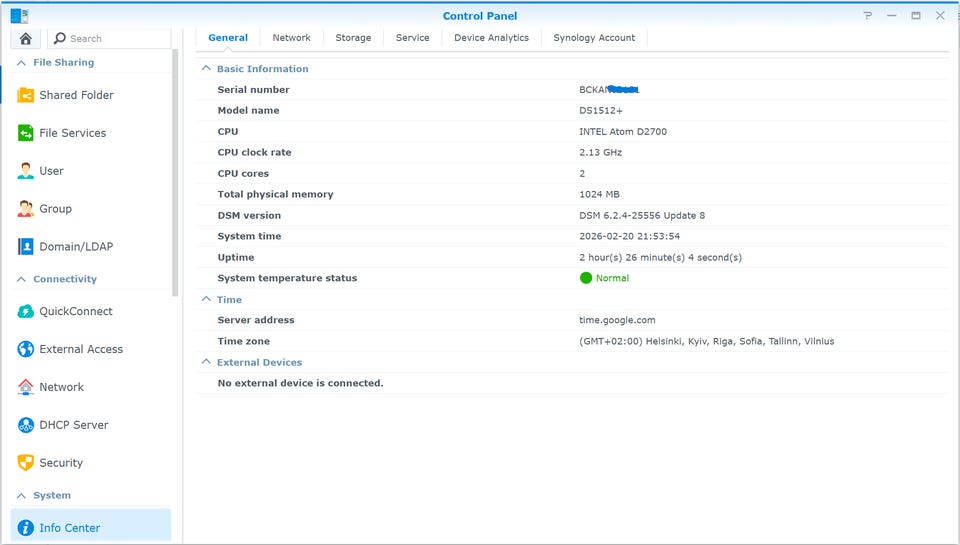Click the Serial number label

pyautogui.click(x=253, y=89)
